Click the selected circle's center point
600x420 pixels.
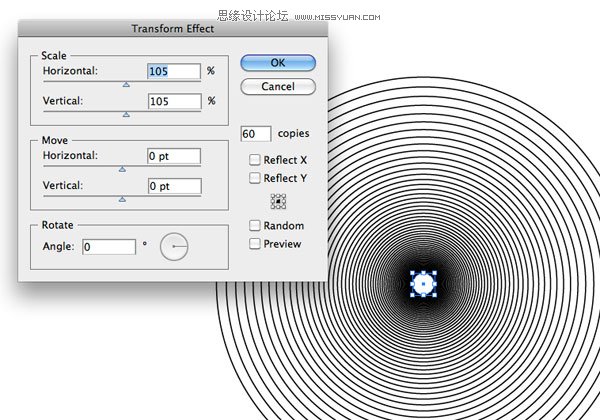pyautogui.click(x=424, y=284)
